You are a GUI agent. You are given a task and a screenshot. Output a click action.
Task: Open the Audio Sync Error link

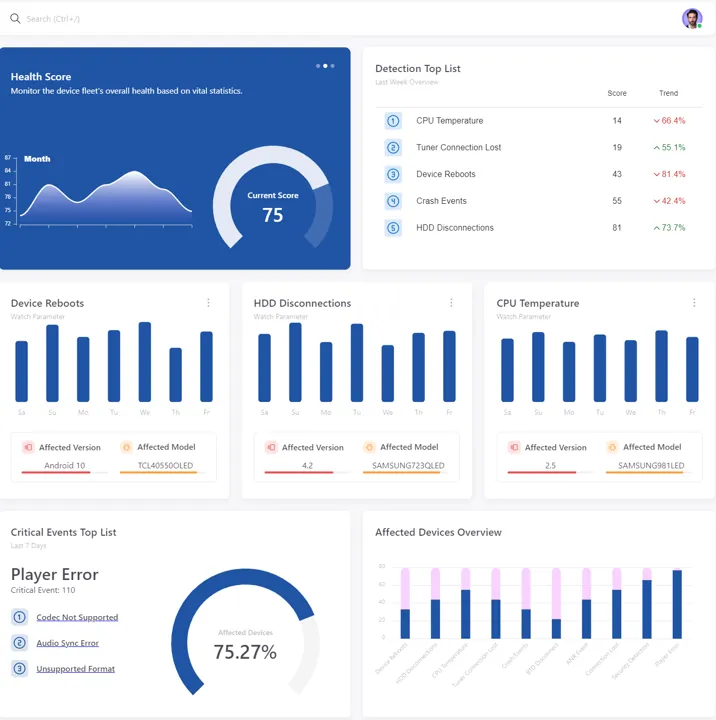[x=67, y=643]
